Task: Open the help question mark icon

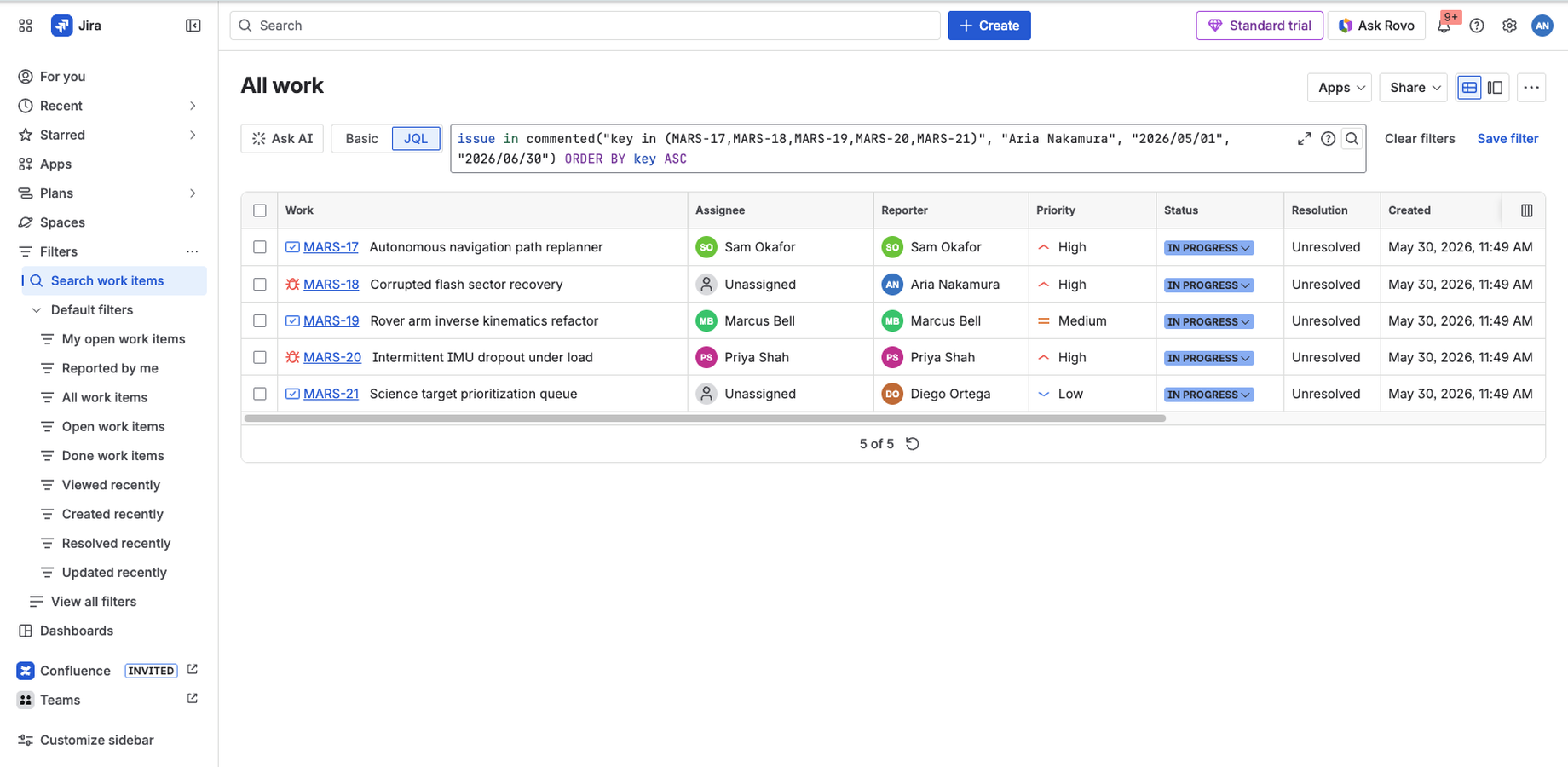Action: [1477, 26]
